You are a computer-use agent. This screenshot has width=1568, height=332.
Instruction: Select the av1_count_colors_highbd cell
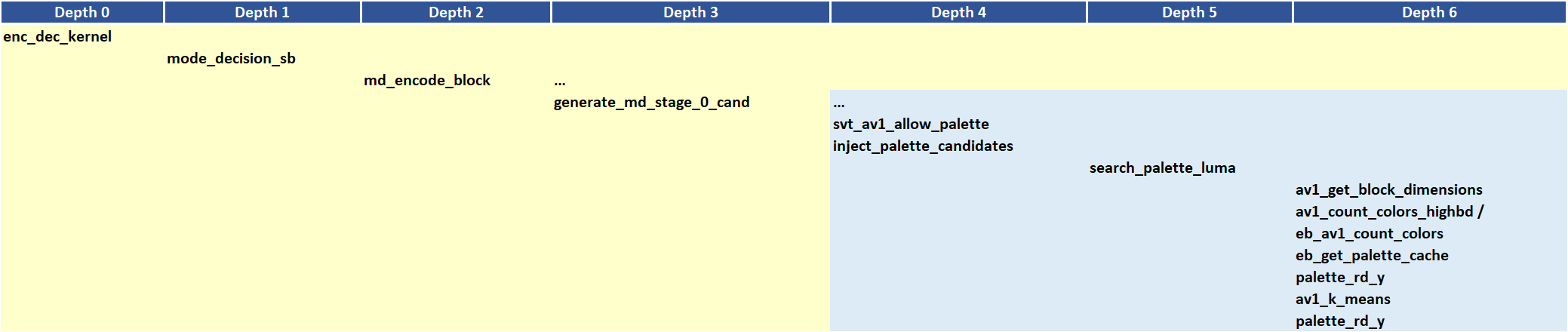point(1384,212)
